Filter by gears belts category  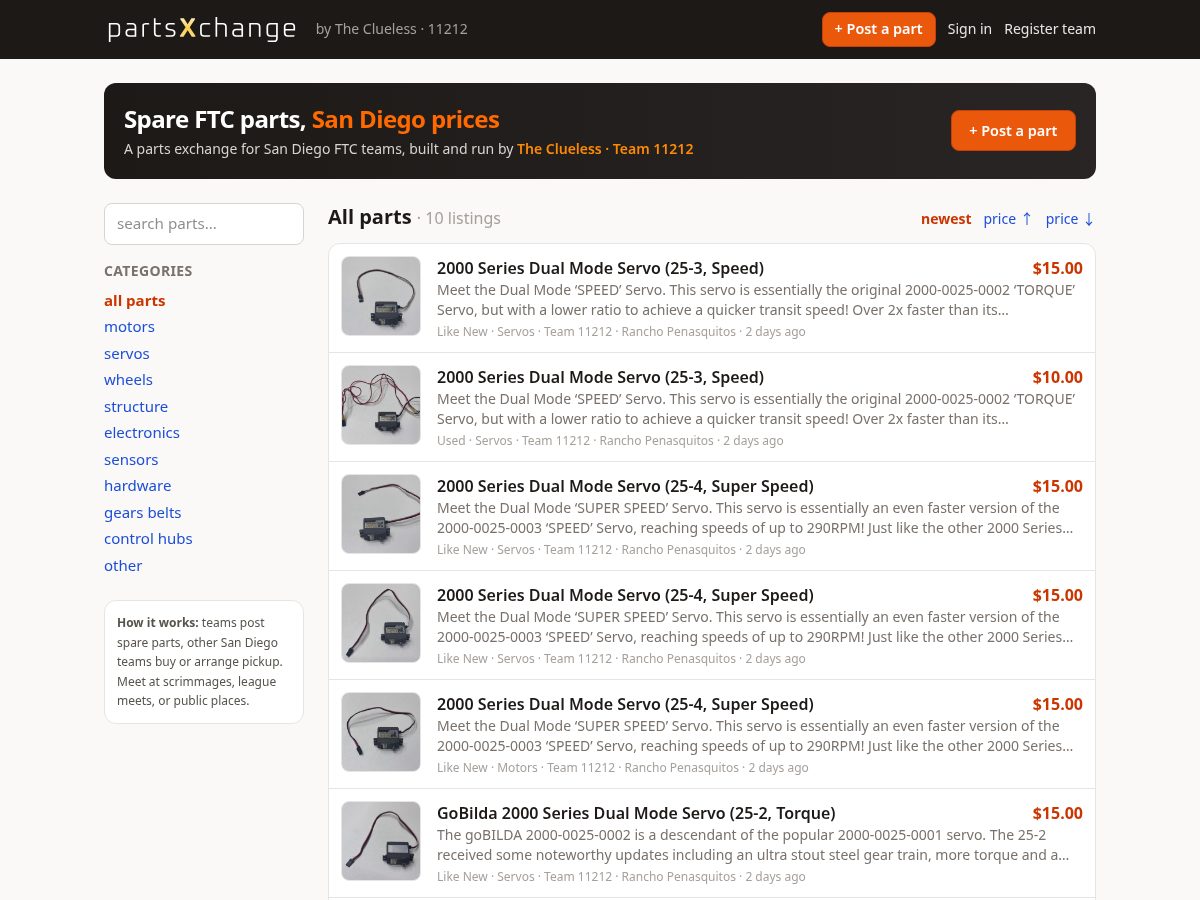click(143, 513)
